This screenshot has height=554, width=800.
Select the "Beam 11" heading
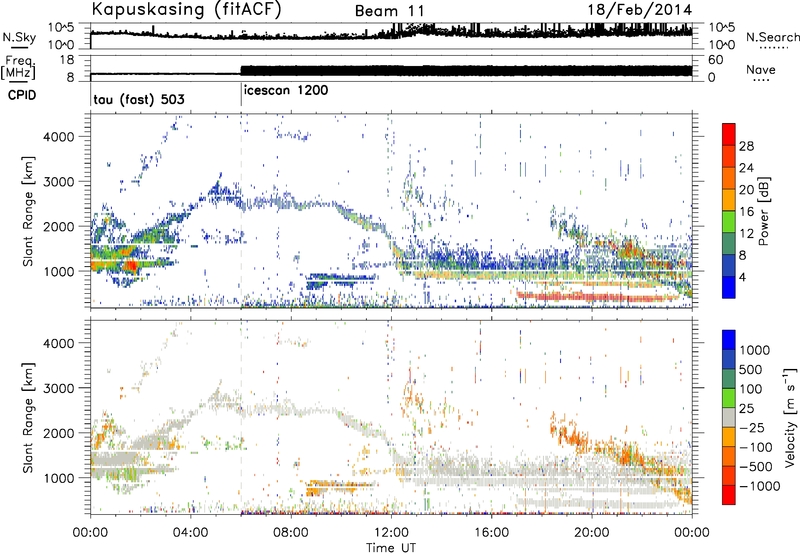click(389, 11)
